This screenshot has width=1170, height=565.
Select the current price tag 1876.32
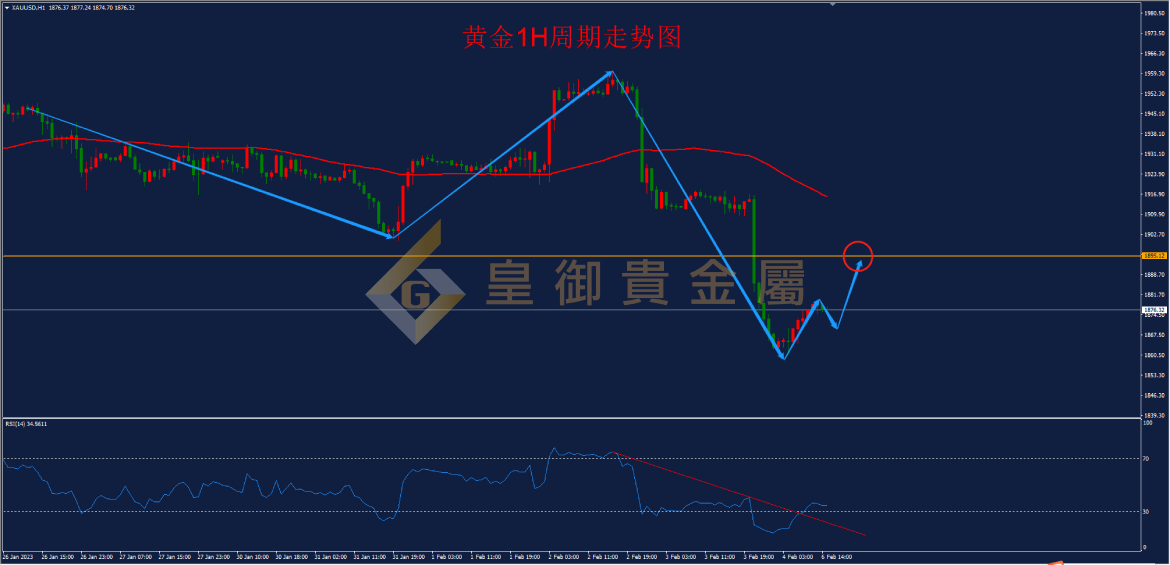pyautogui.click(x=1154, y=309)
